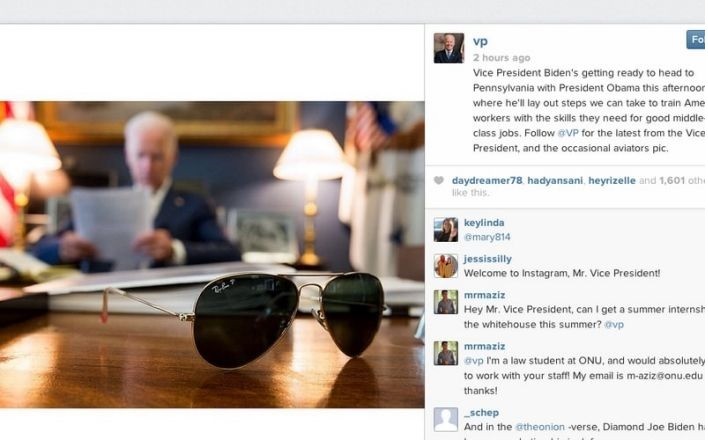Open keylinda's avatar thumbnail

[446, 229]
